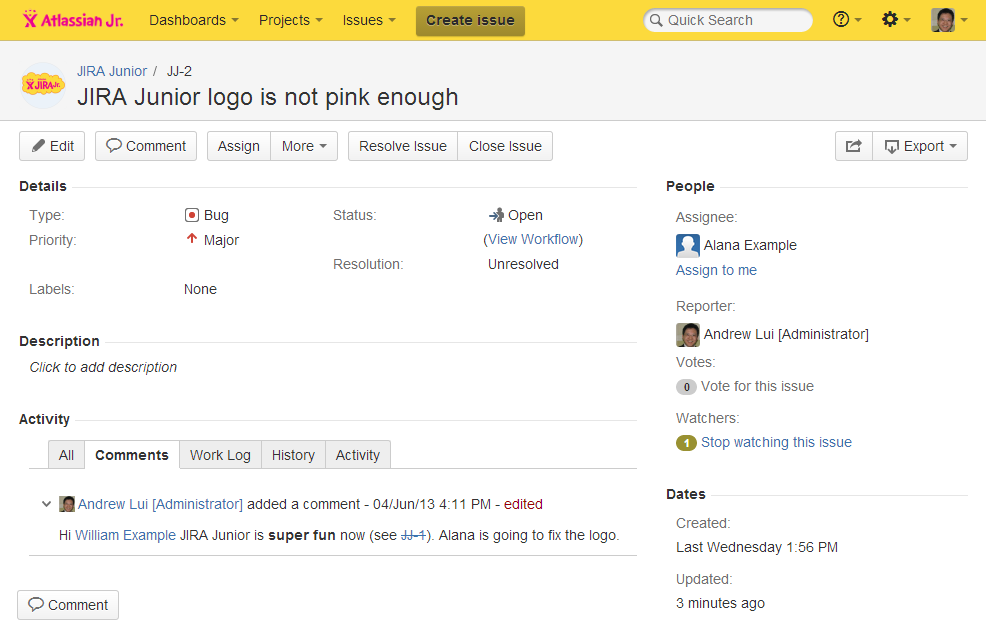
Task: Open the JJ-1 issue link in comment
Action: (x=413, y=535)
